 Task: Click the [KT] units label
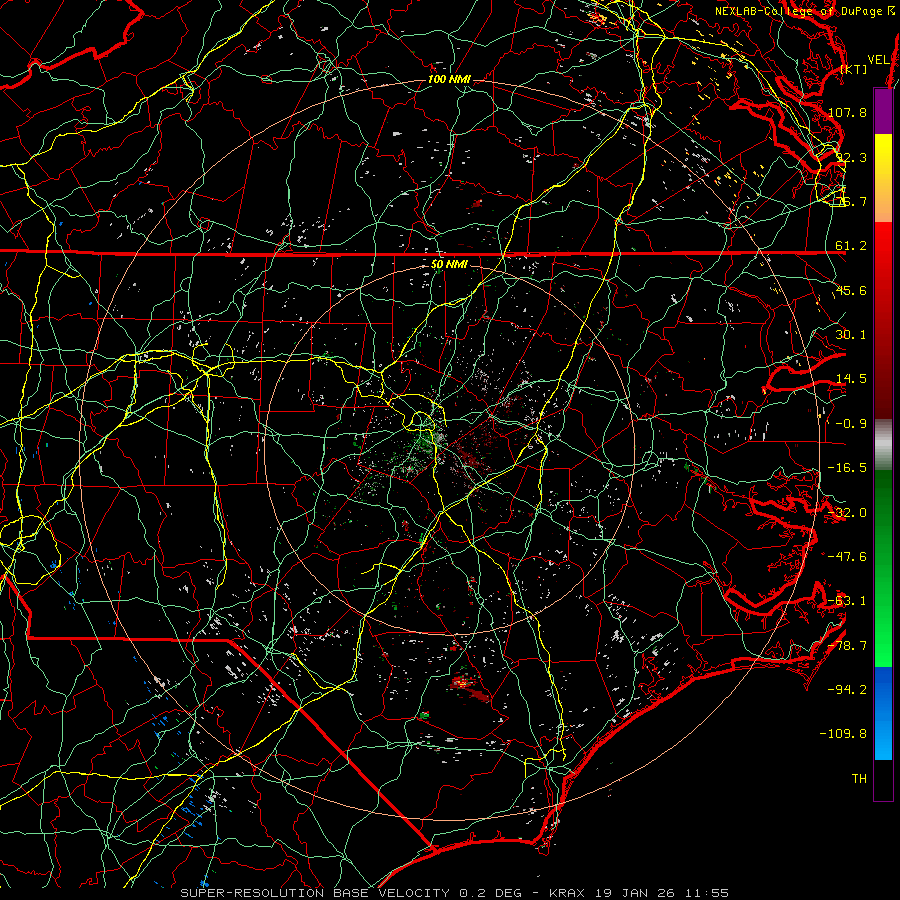point(854,69)
